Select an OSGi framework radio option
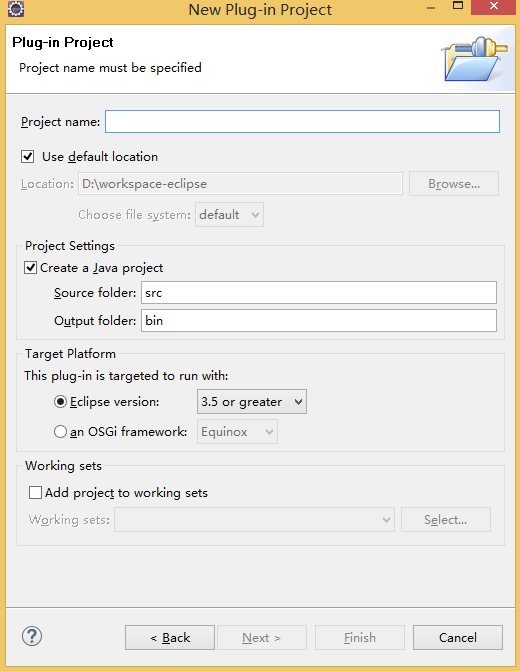520x671 pixels. (60, 431)
